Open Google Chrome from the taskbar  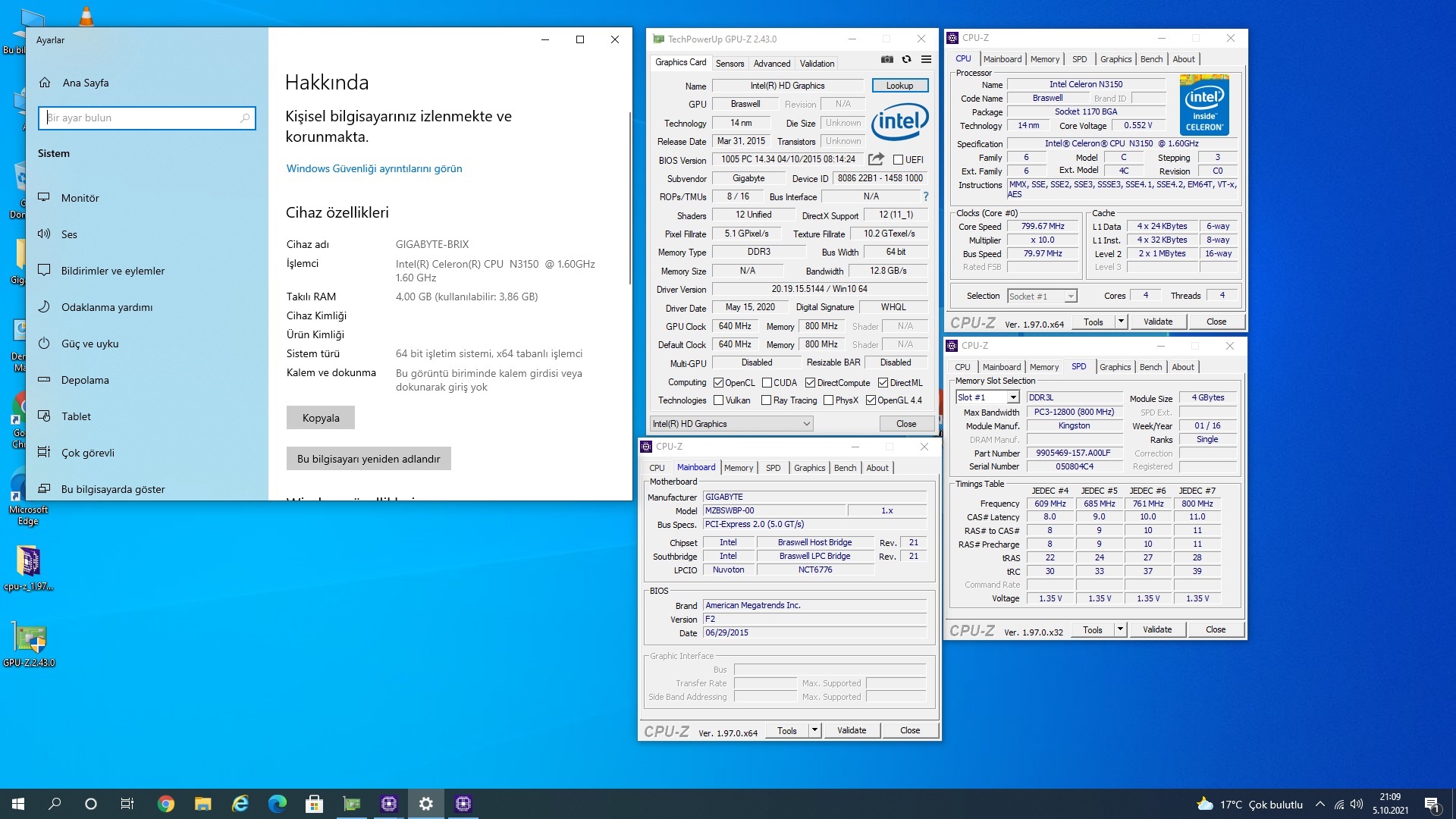click(165, 804)
